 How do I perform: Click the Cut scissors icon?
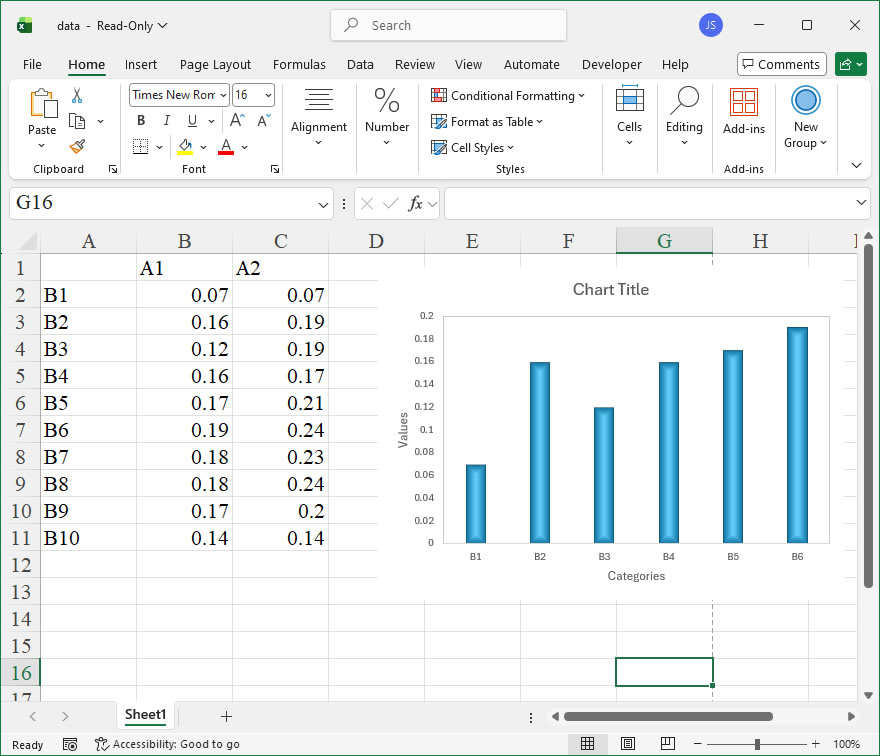click(77, 96)
